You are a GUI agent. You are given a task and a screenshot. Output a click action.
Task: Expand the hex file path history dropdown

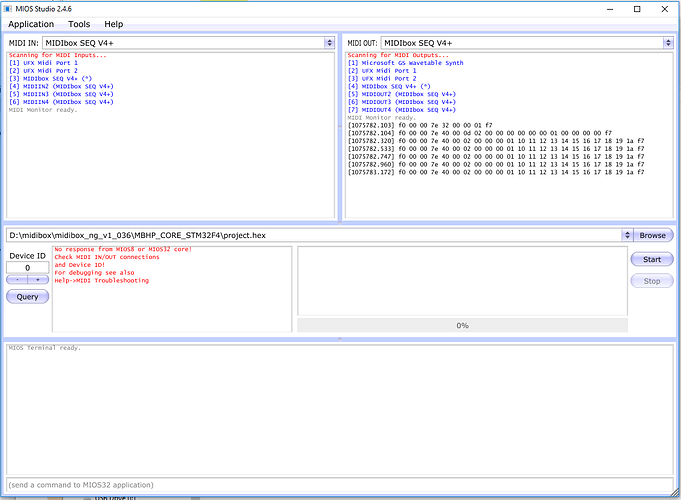pos(627,235)
